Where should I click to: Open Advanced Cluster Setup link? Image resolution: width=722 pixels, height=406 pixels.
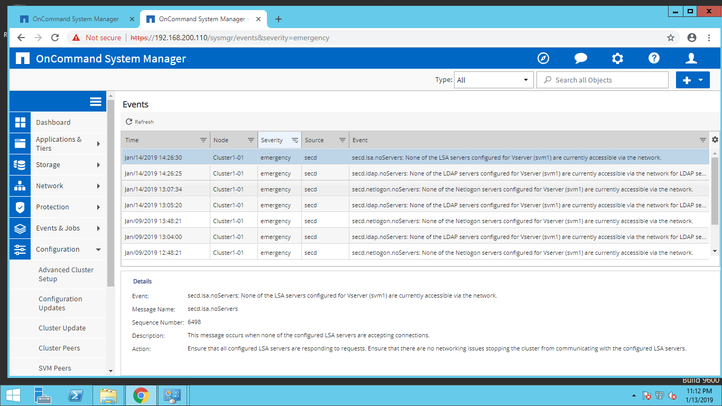[66, 274]
